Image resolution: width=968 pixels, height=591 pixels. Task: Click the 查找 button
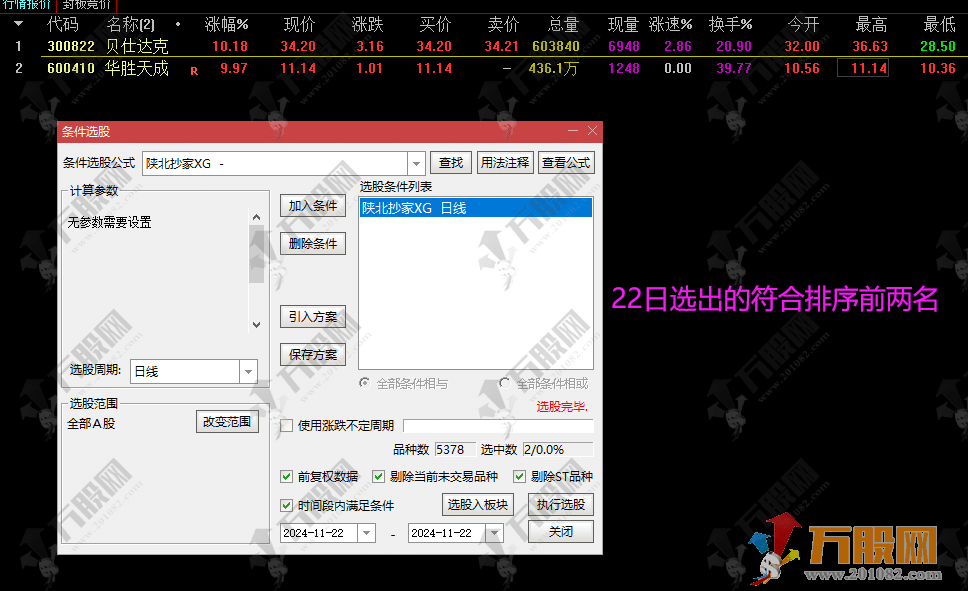(x=451, y=163)
